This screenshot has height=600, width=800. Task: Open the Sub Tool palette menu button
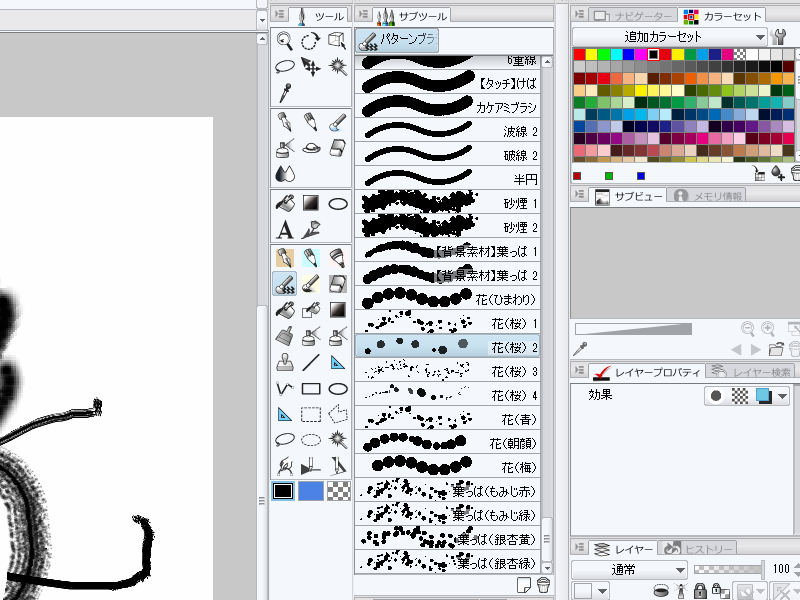363,14
